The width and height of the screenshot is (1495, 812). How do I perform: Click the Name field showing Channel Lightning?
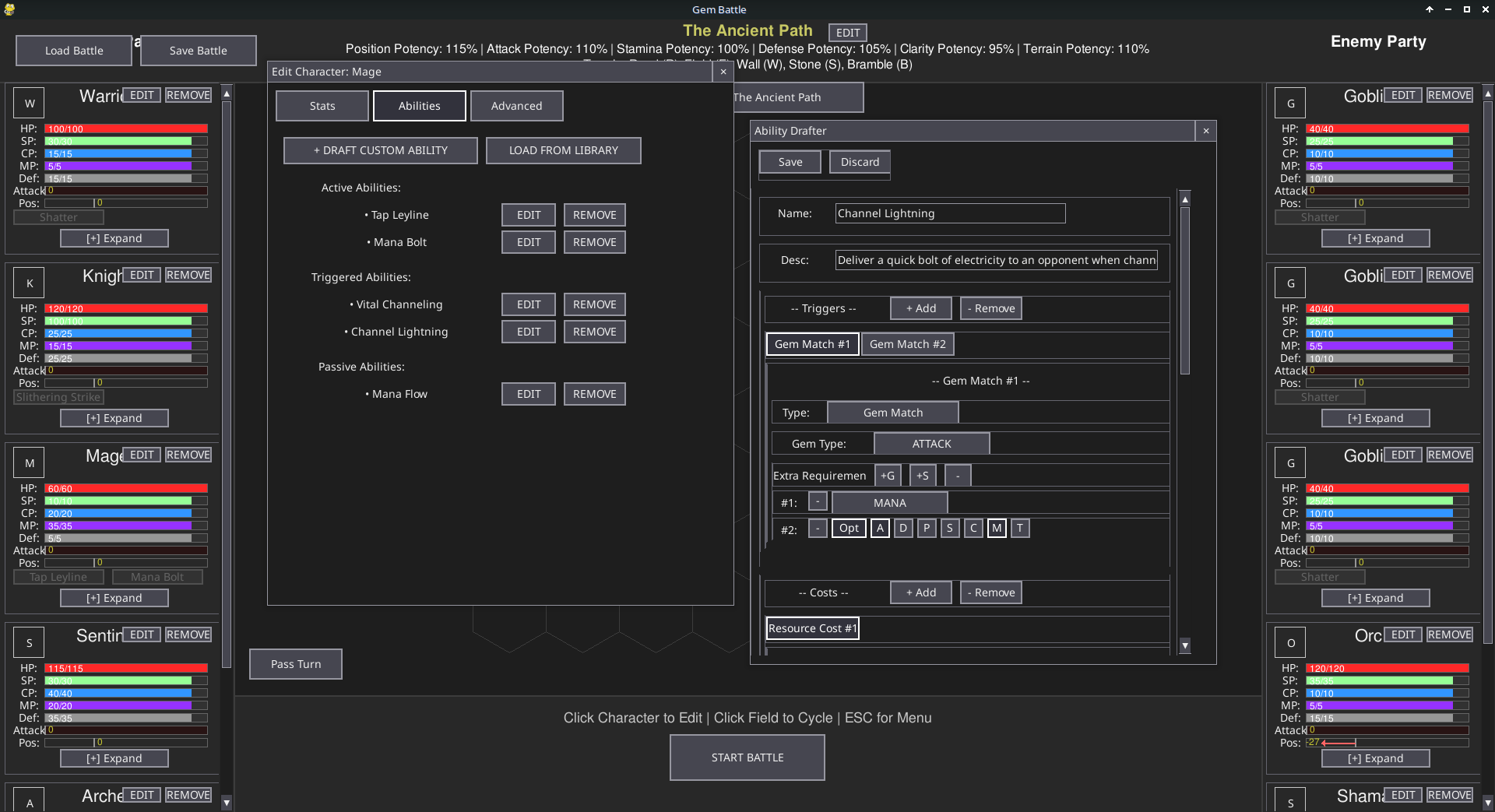950,213
